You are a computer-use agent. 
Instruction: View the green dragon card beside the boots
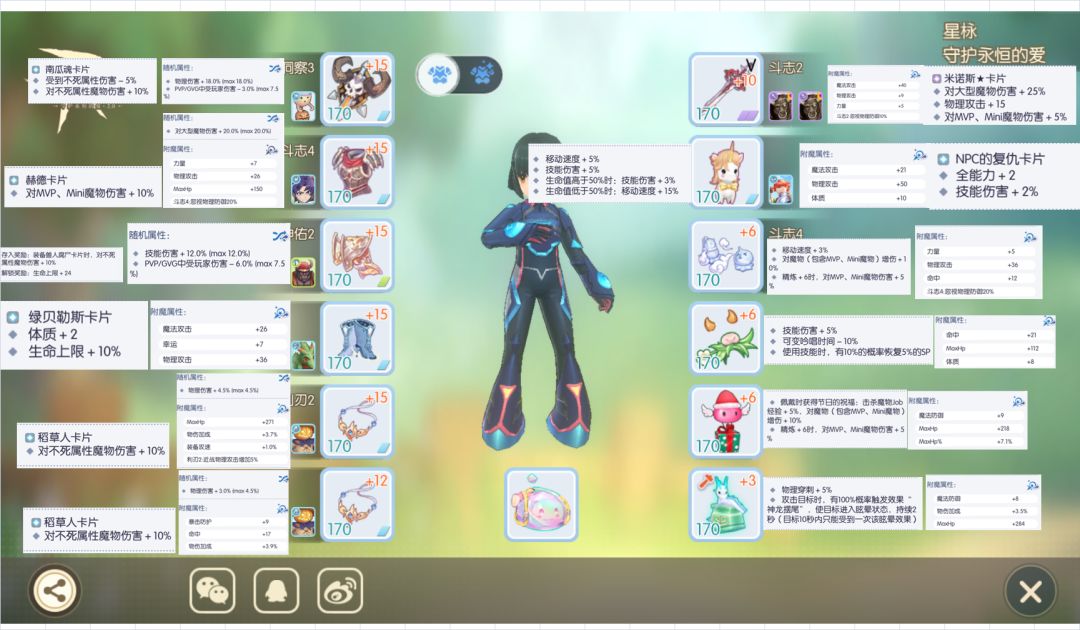(303, 356)
